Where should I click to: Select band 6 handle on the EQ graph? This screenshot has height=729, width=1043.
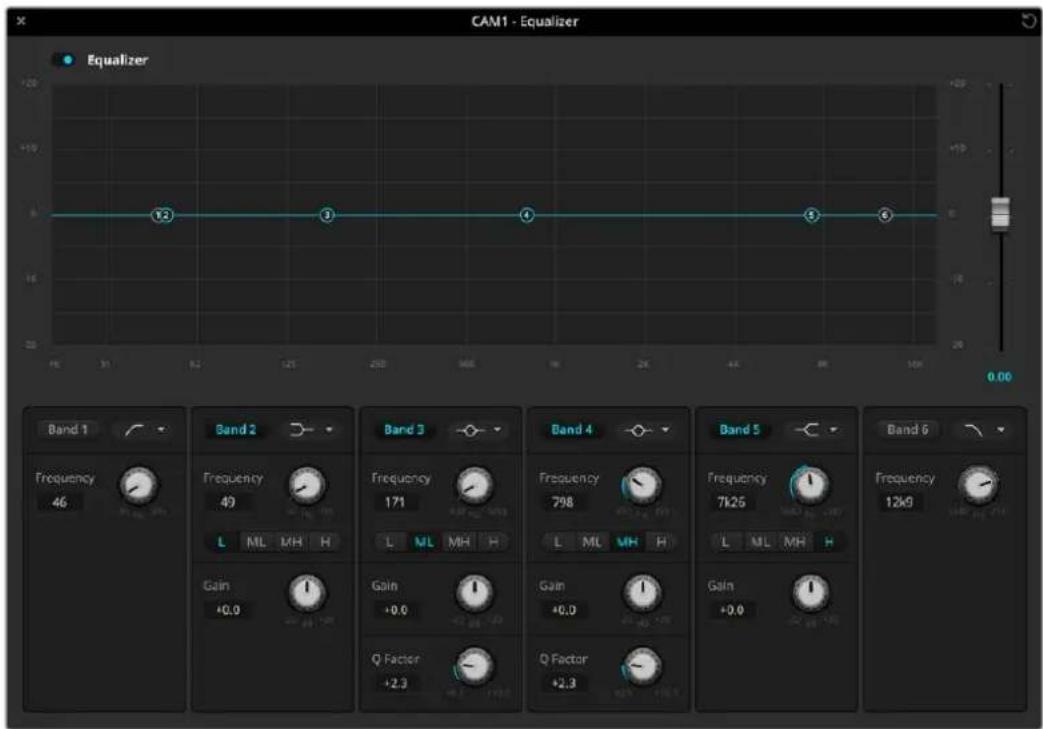point(885,215)
